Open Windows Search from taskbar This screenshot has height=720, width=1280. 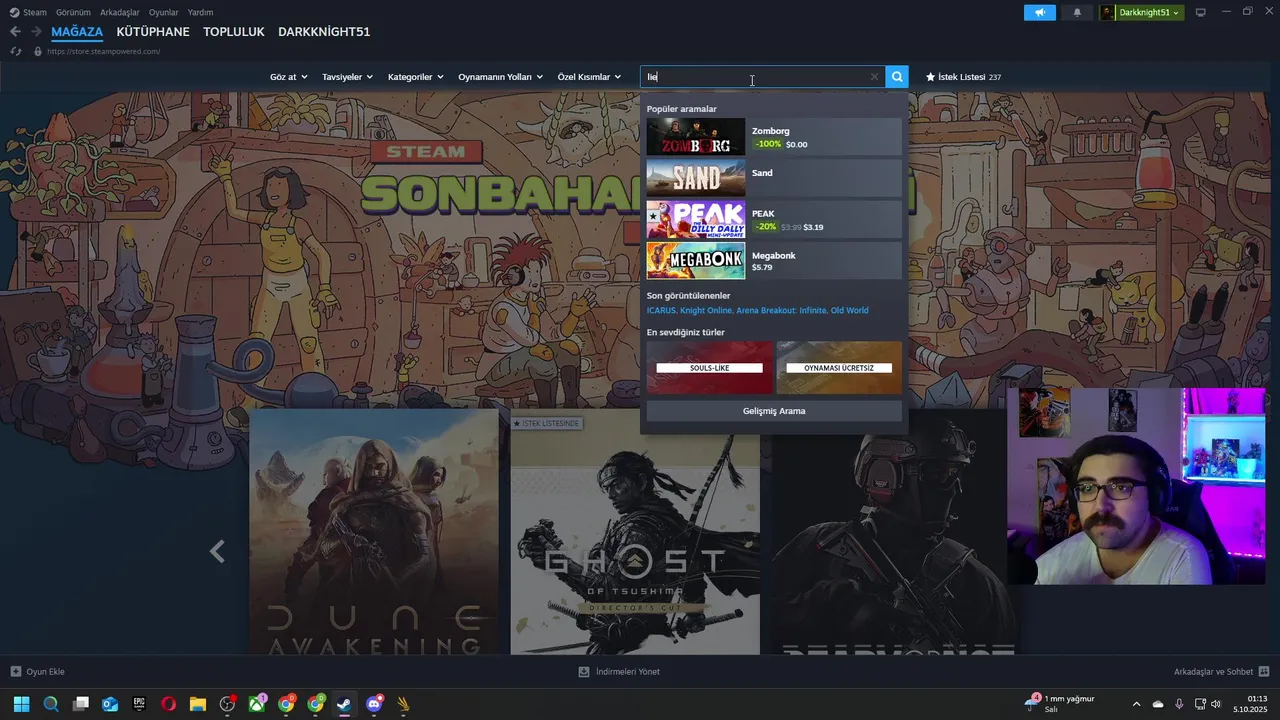click(51, 704)
